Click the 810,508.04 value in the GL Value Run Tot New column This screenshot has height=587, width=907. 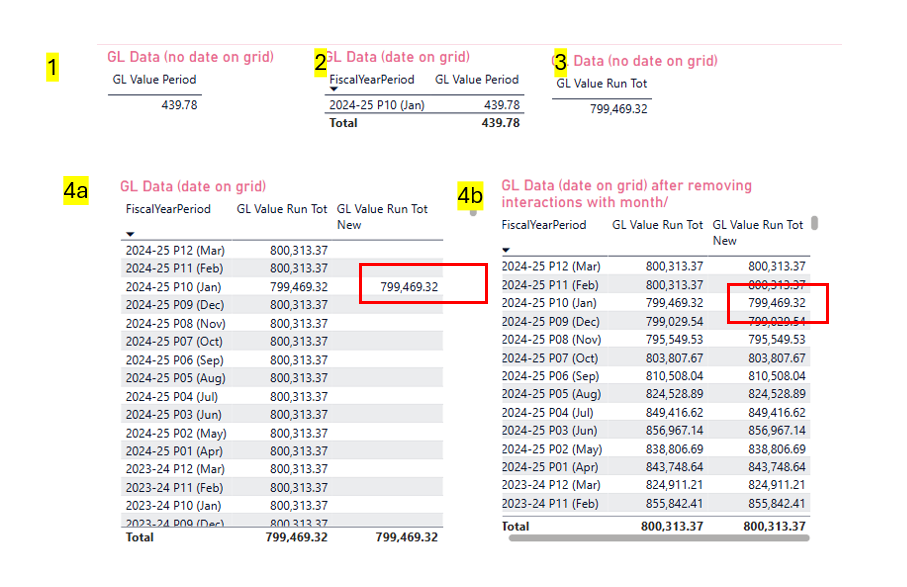(x=776, y=376)
